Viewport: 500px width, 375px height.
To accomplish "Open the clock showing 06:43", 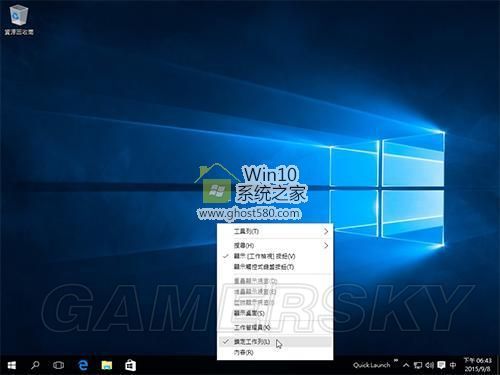I will click(x=478, y=365).
